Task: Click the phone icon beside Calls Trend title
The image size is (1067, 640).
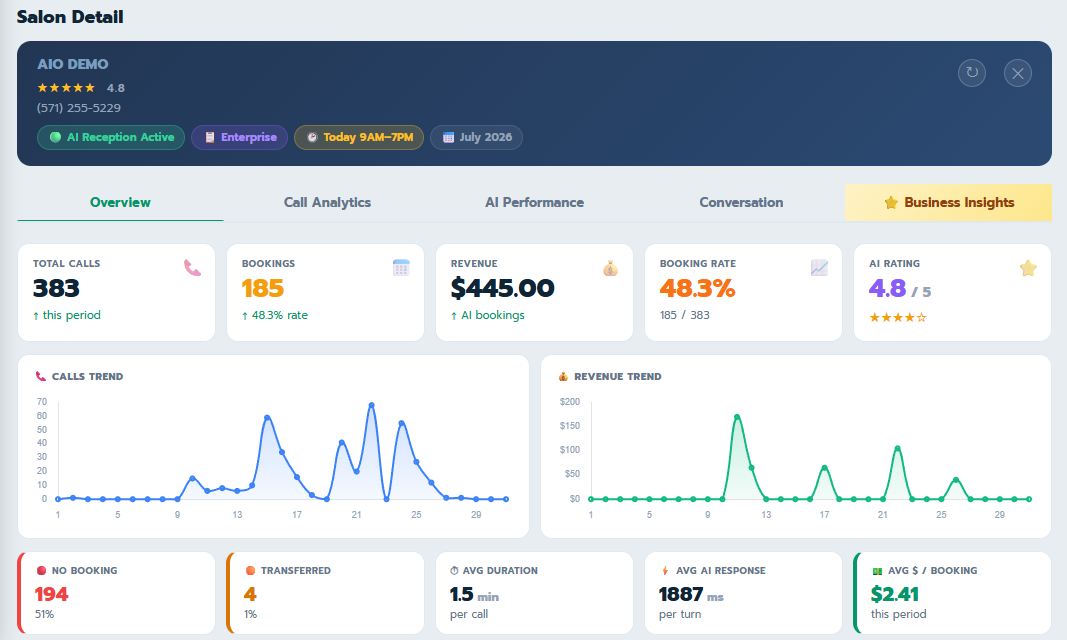Action: (41, 376)
